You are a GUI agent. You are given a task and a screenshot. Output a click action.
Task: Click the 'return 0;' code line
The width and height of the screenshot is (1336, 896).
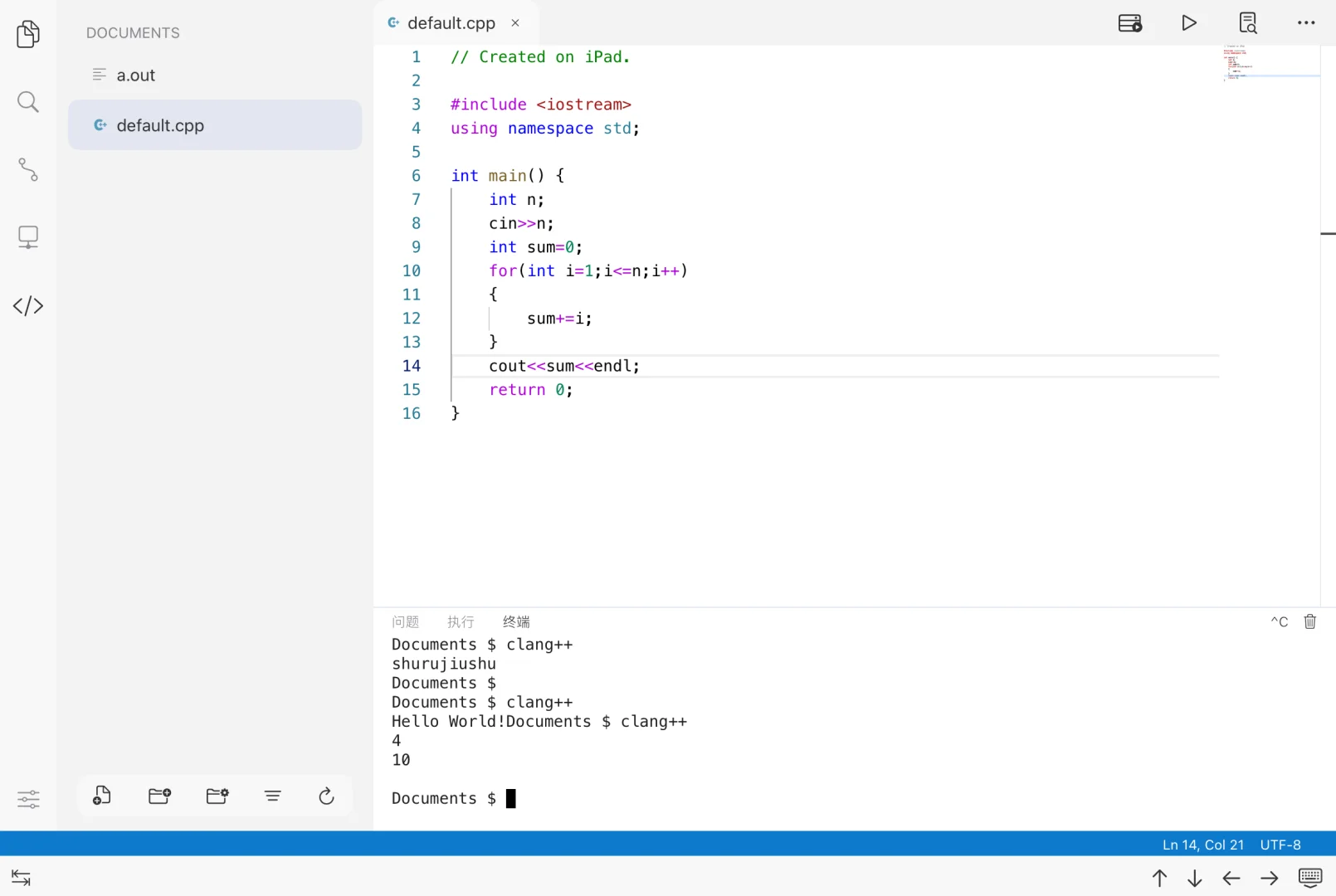click(x=531, y=390)
